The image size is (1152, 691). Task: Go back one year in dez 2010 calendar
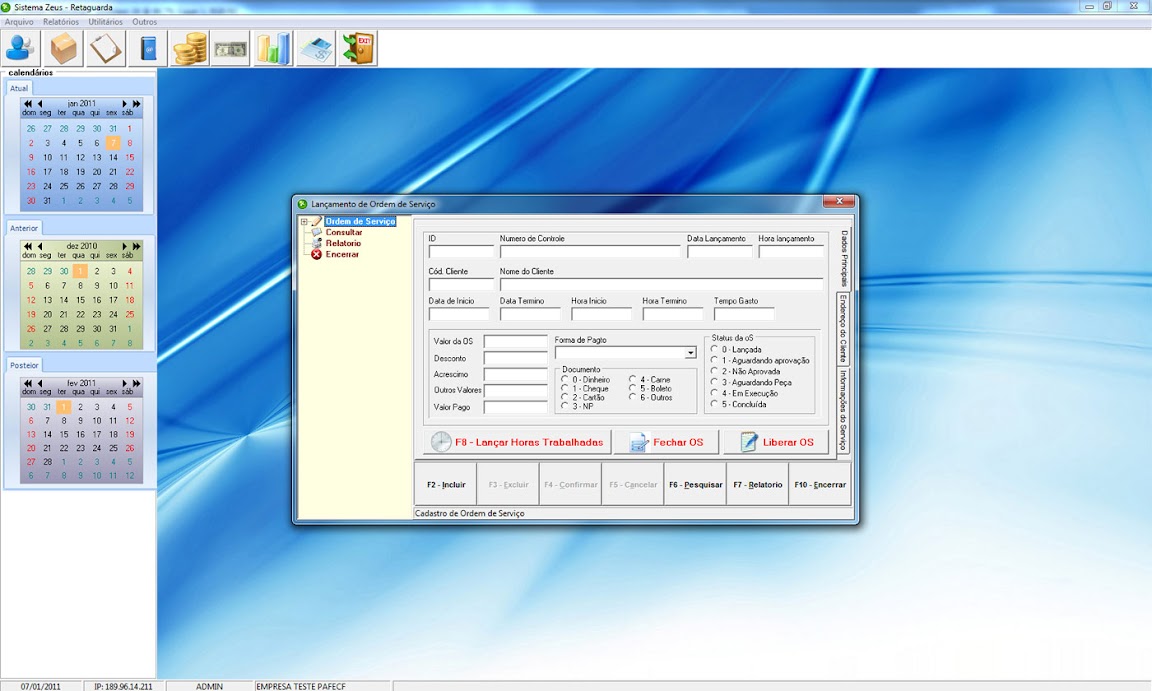click(28, 246)
